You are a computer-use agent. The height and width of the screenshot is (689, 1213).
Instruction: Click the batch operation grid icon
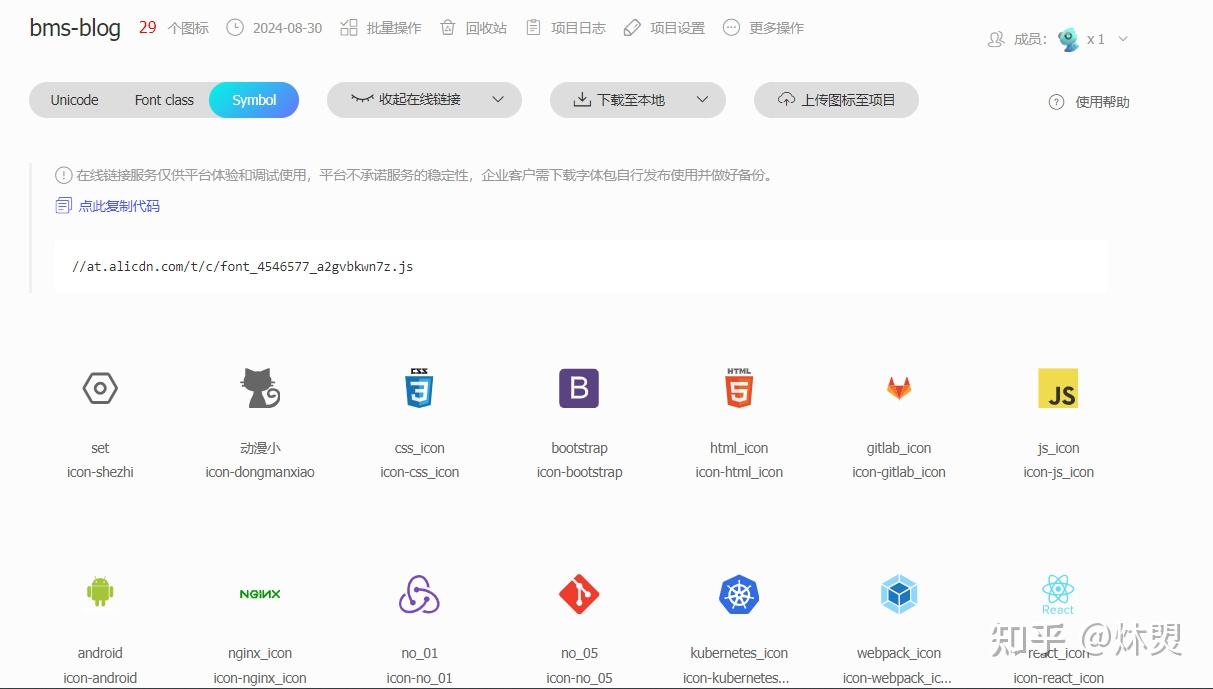349,27
